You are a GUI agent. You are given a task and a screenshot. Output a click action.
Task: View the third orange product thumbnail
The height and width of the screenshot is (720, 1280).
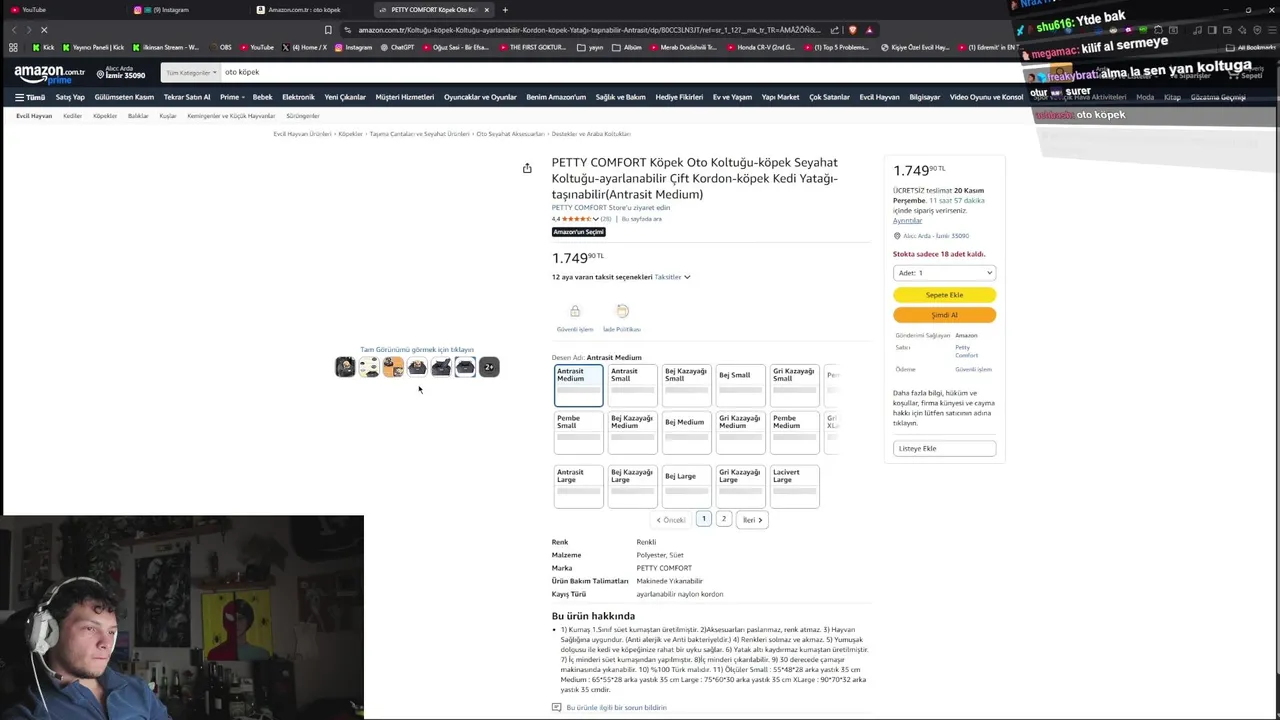click(x=393, y=367)
